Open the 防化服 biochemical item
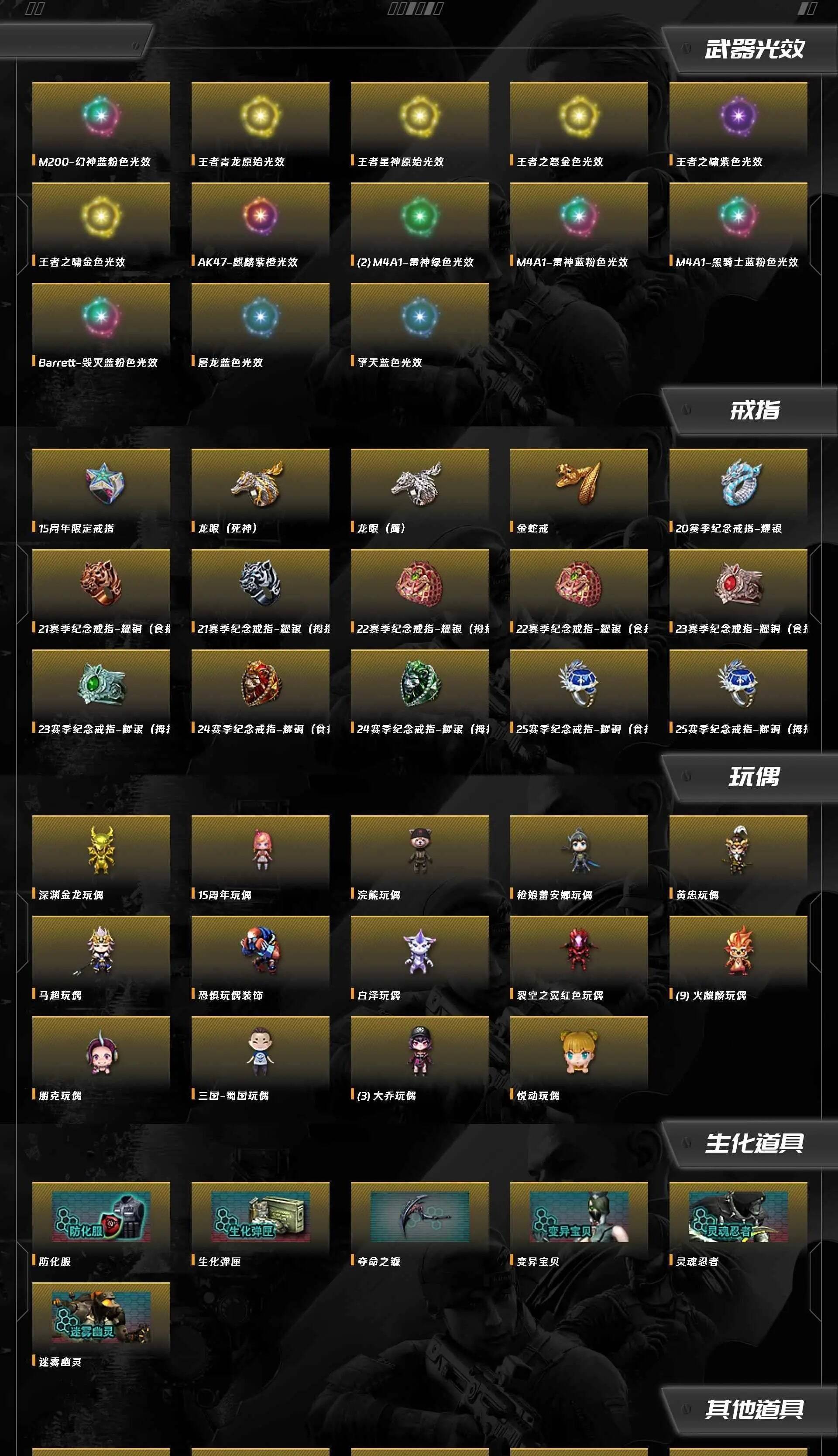Viewport: 838px width, 1456px height. [101, 1216]
